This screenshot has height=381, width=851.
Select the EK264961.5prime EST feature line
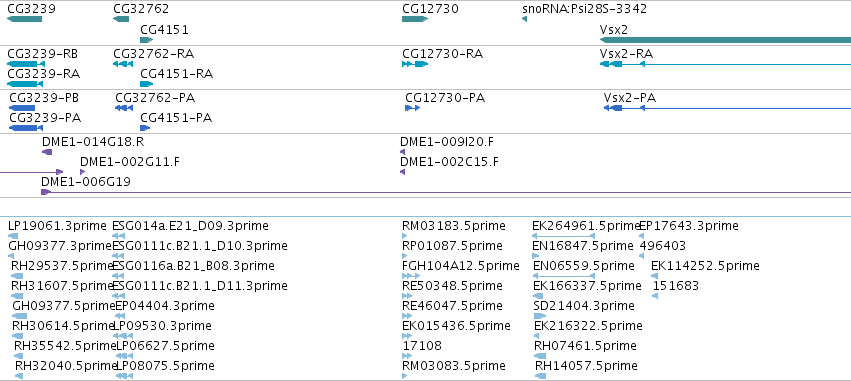click(x=563, y=236)
